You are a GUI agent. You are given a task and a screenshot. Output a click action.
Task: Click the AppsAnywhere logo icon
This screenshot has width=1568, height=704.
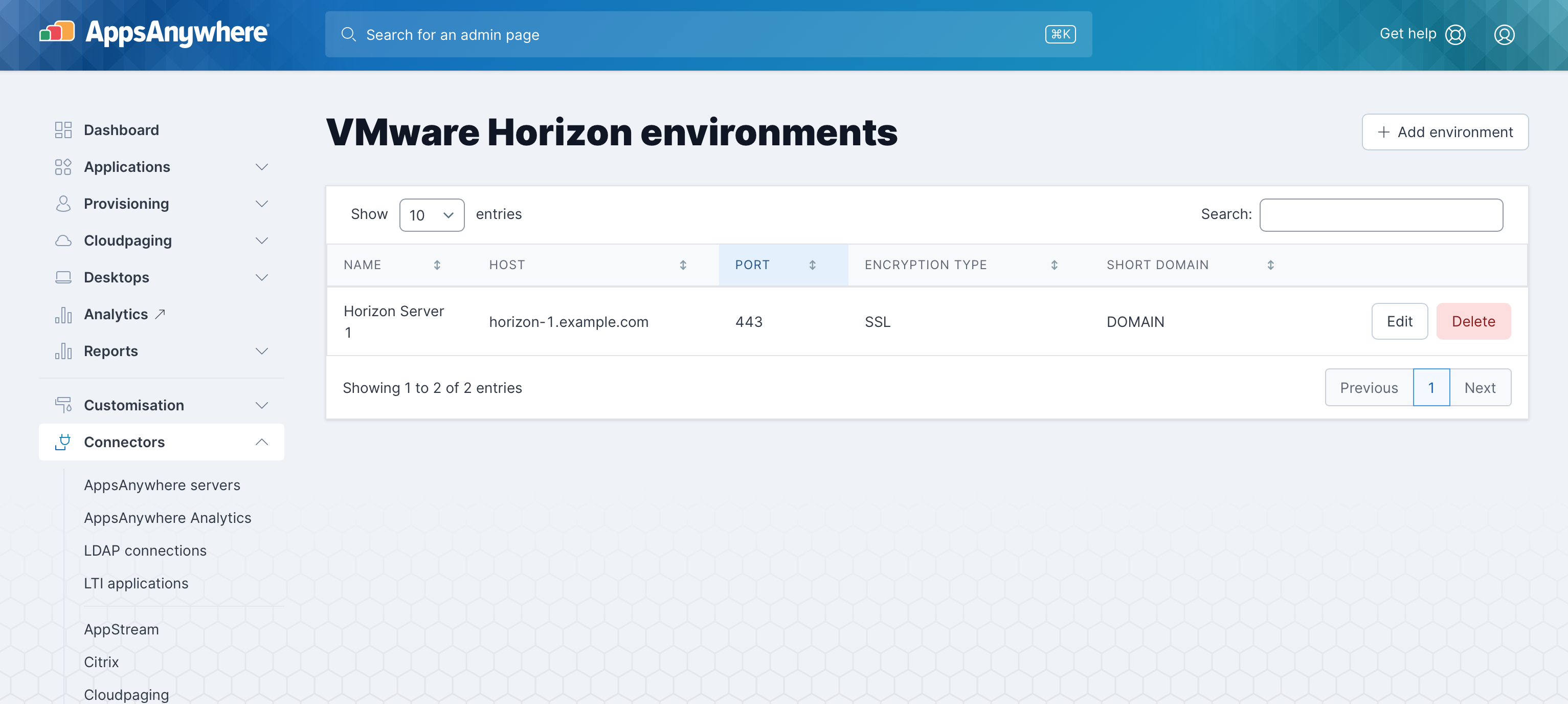[57, 32]
